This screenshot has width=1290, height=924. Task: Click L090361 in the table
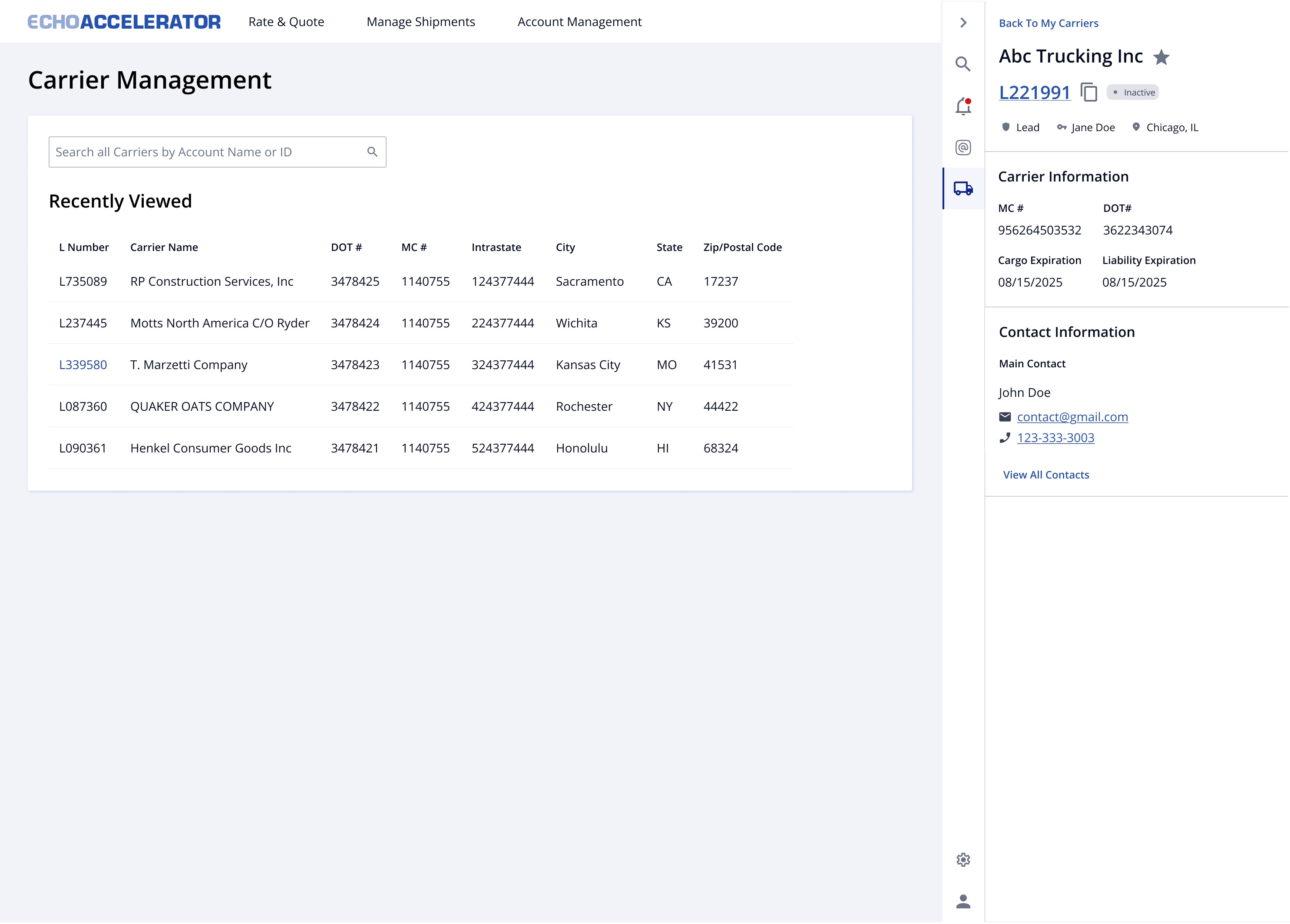(83, 448)
